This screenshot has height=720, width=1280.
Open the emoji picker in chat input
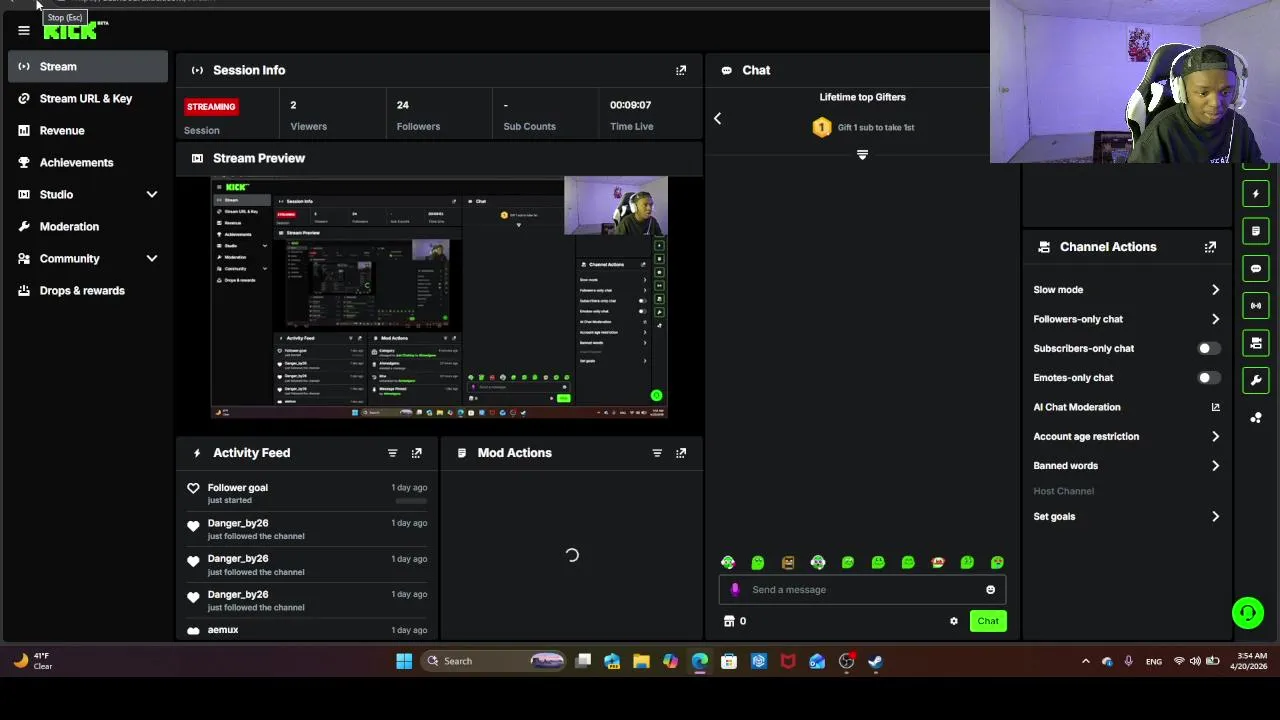pos(991,590)
